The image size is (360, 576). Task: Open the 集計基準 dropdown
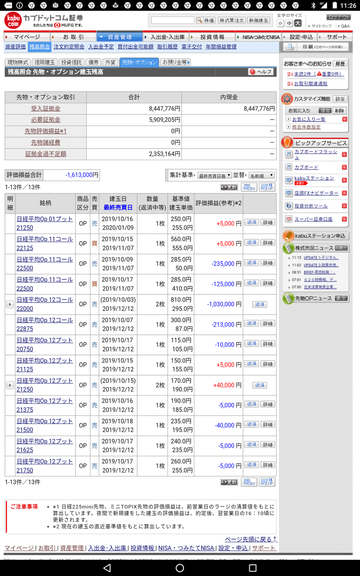pos(214,176)
